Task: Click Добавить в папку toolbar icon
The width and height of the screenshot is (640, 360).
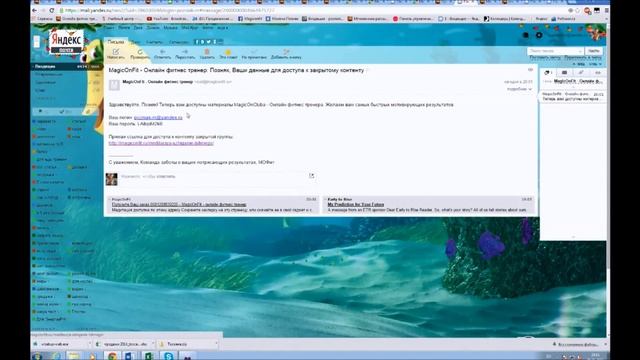Action: (x=286, y=51)
